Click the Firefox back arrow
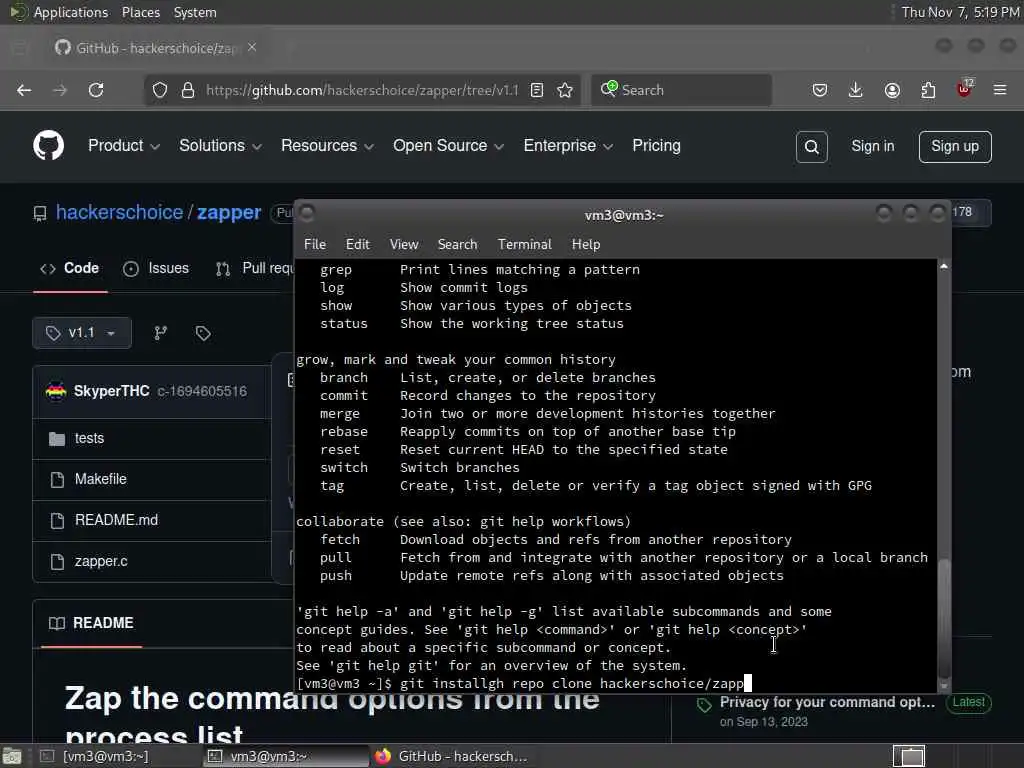Screen dimensions: 1024x768 tap(24, 90)
